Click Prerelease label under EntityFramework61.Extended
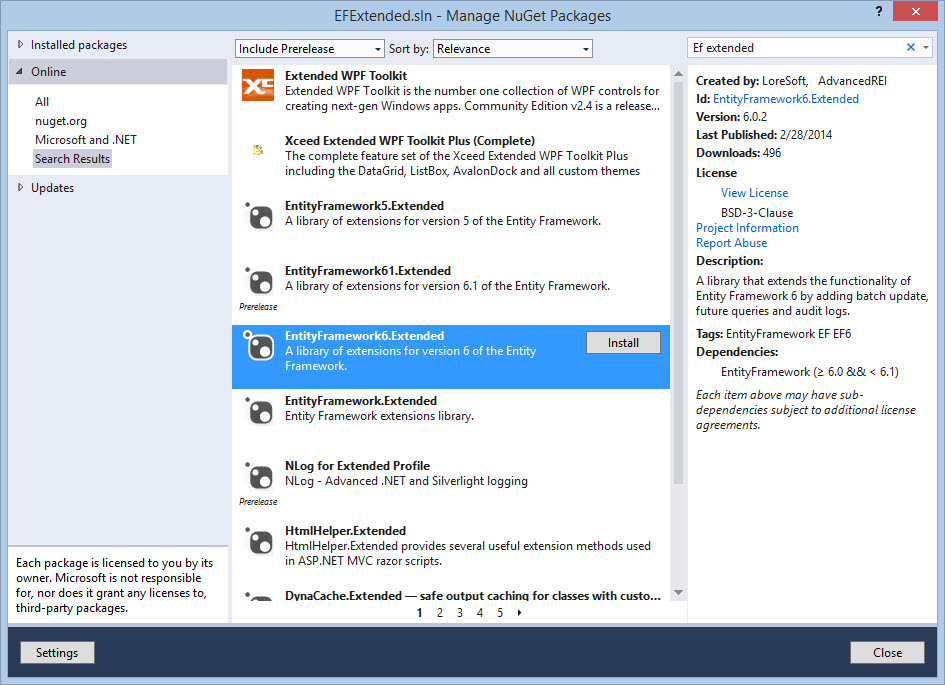945x685 pixels. pos(258,307)
